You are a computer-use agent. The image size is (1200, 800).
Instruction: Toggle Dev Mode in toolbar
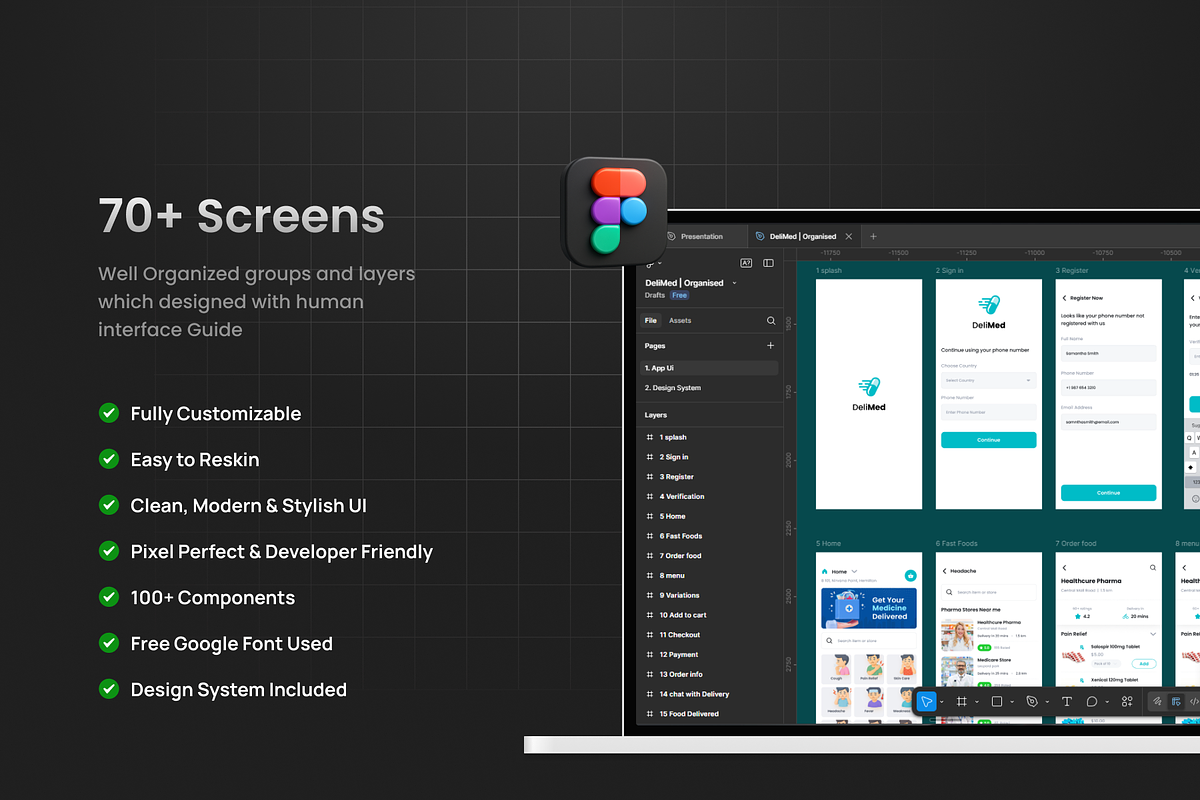pyautogui.click(x=1194, y=702)
